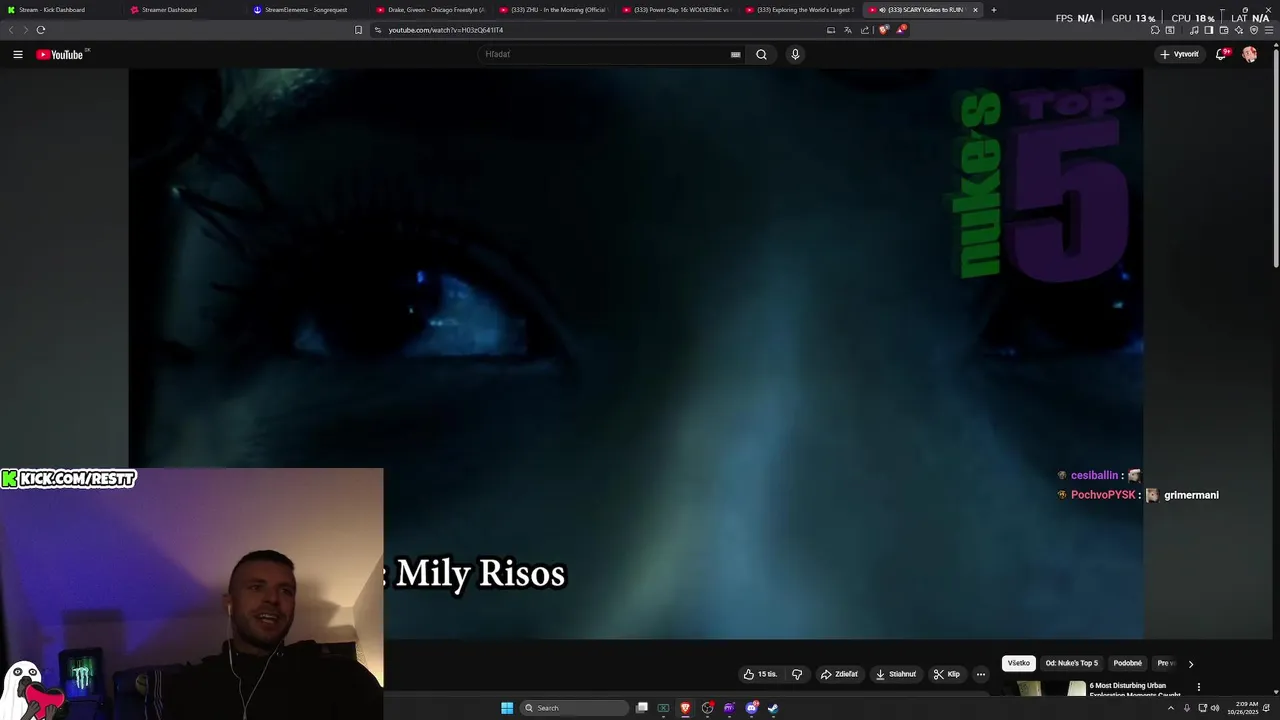The image size is (1280, 720).
Task: Switch to the StreamElements - Songrequest tab
Action: pyautogui.click(x=305, y=10)
